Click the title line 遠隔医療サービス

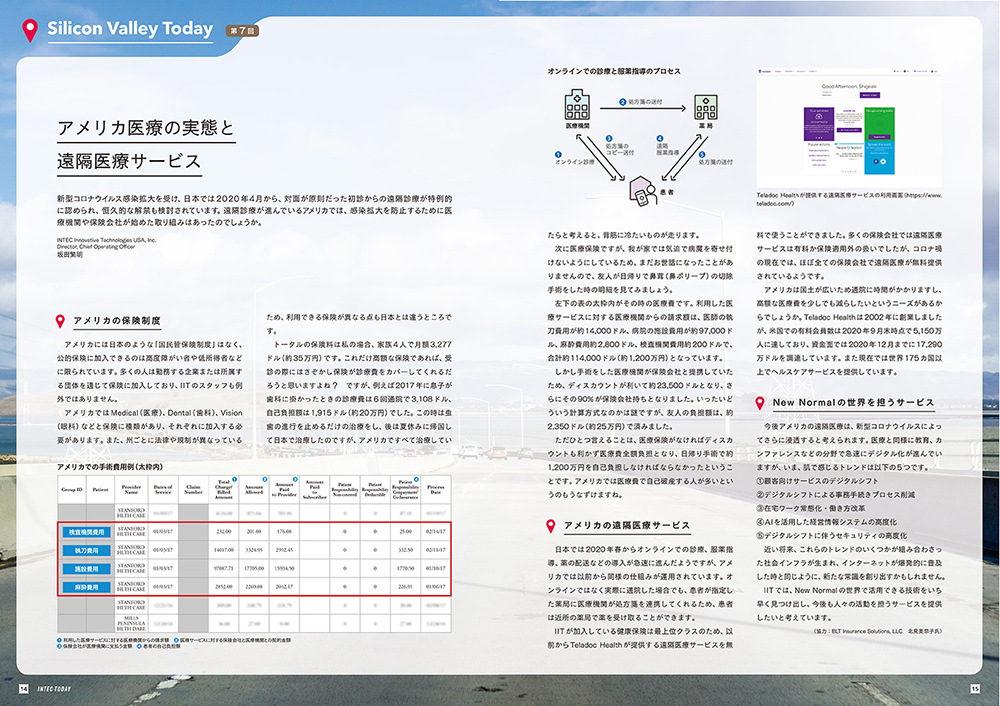tap(129, 161)
